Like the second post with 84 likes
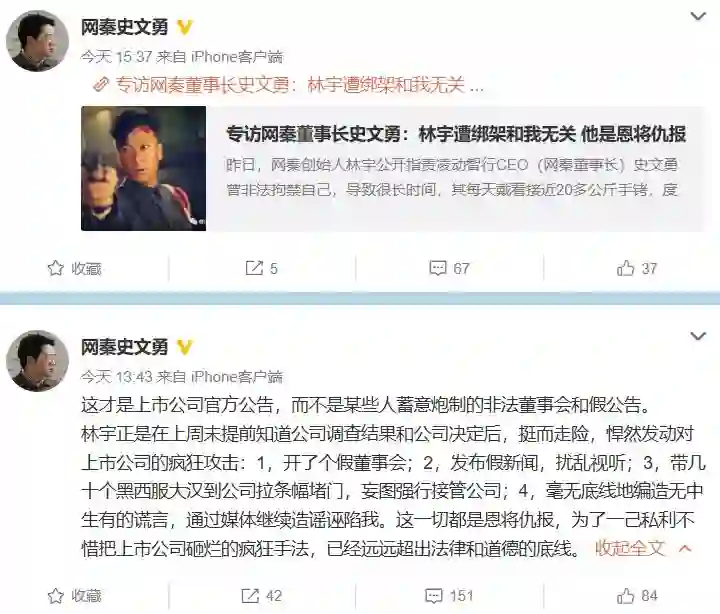 625,596
